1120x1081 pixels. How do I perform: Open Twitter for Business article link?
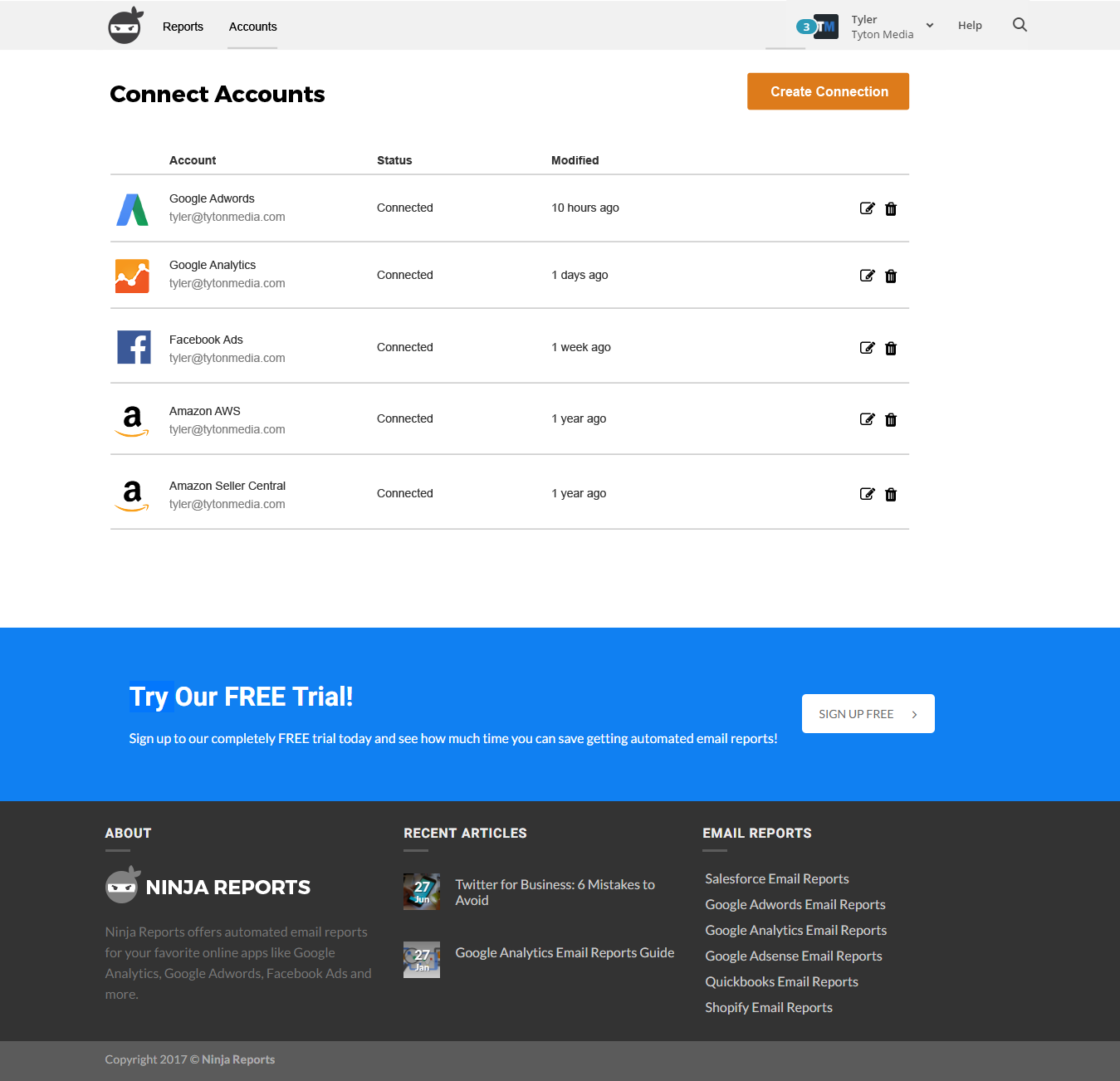[x=555, y=893]
